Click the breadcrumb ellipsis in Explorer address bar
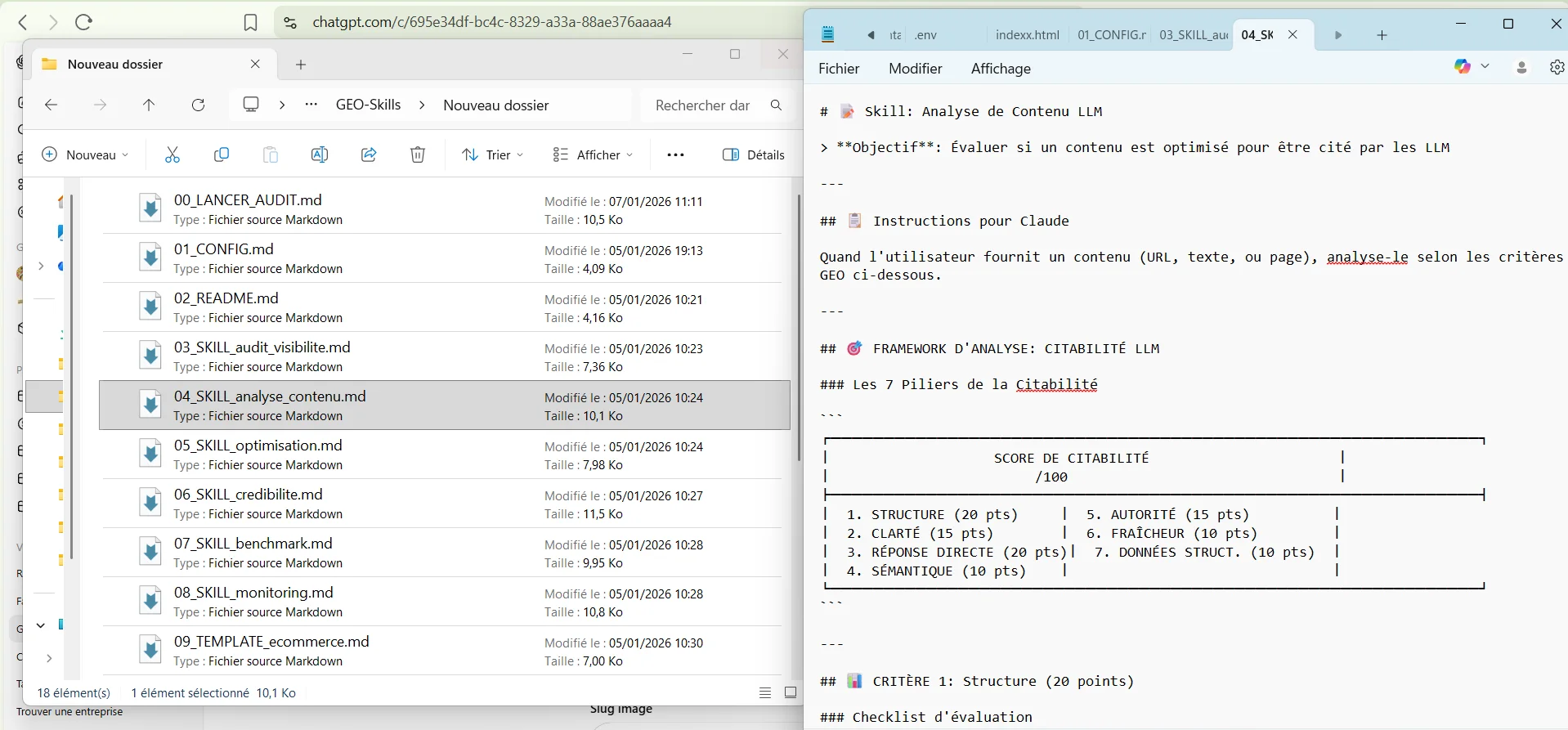Screen dimensions: 1568x730 pyautogui.click(x=311, y=105)
